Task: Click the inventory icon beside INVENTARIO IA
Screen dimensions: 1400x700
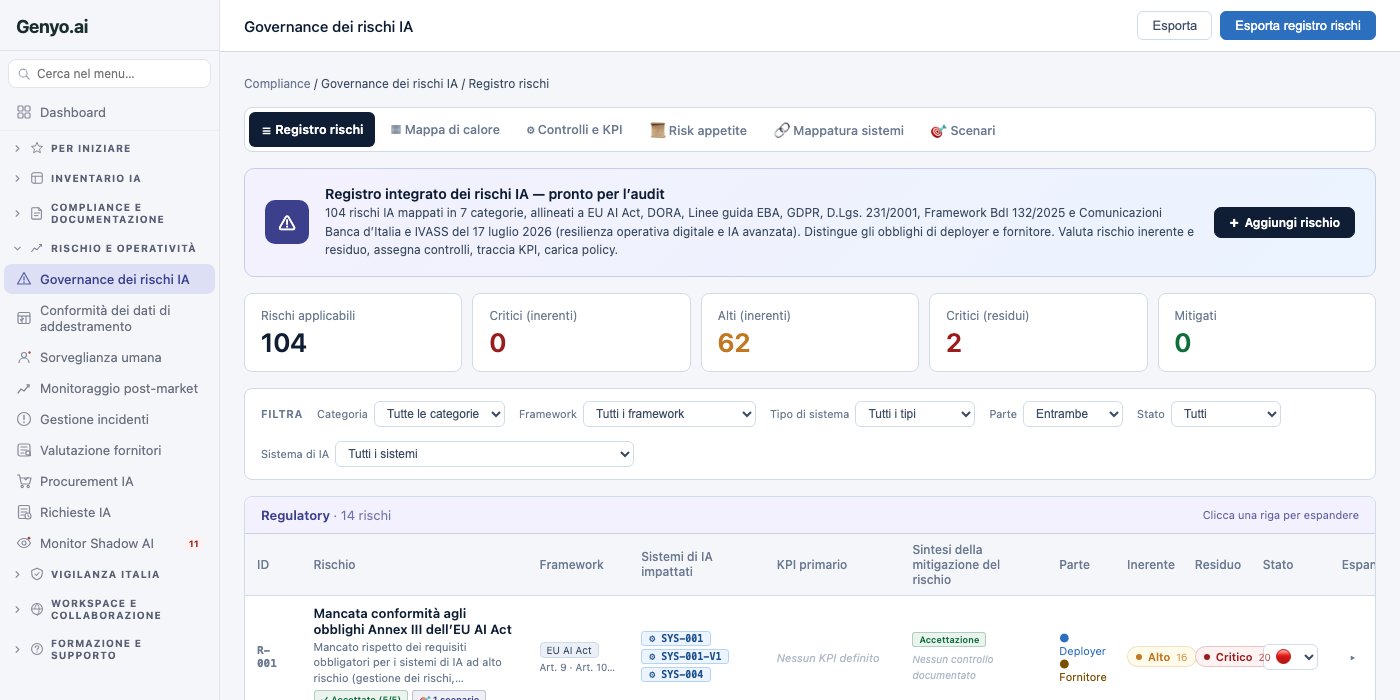Action: tap(37, 179)
